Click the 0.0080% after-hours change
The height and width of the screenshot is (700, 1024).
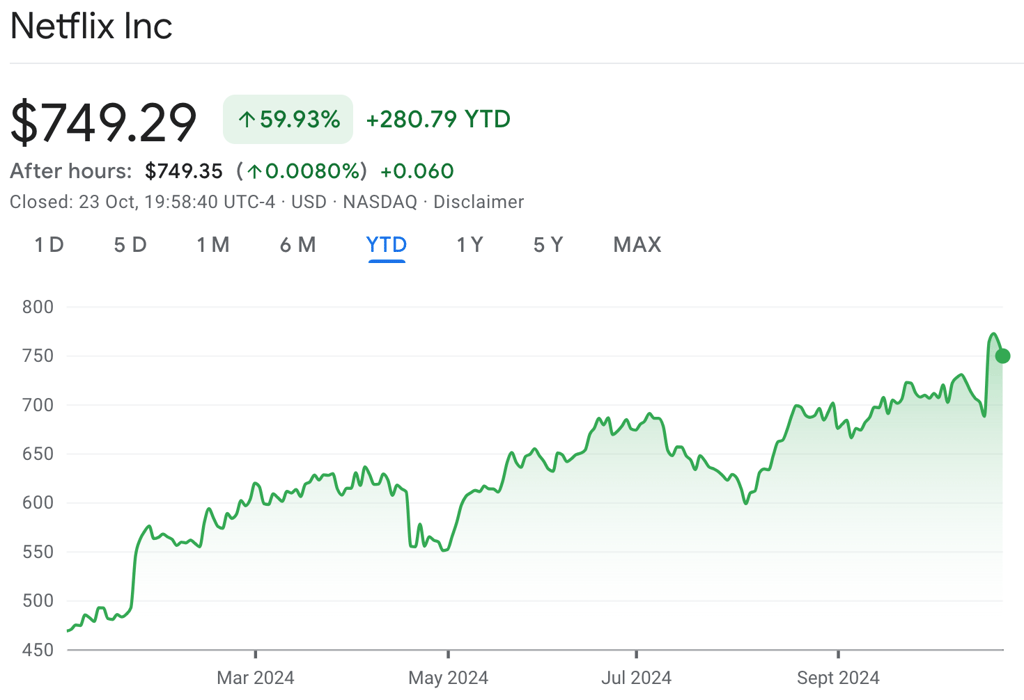pos(302,171)
